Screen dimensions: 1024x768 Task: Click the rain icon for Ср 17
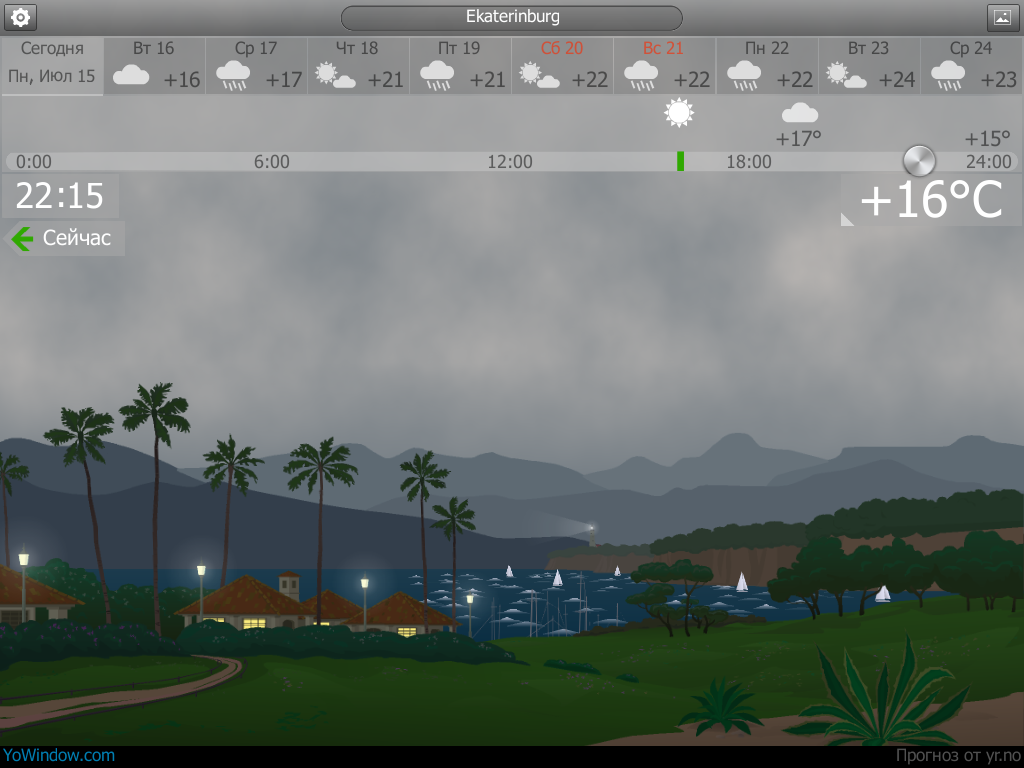pyautogui.click(x=233, y=76)
